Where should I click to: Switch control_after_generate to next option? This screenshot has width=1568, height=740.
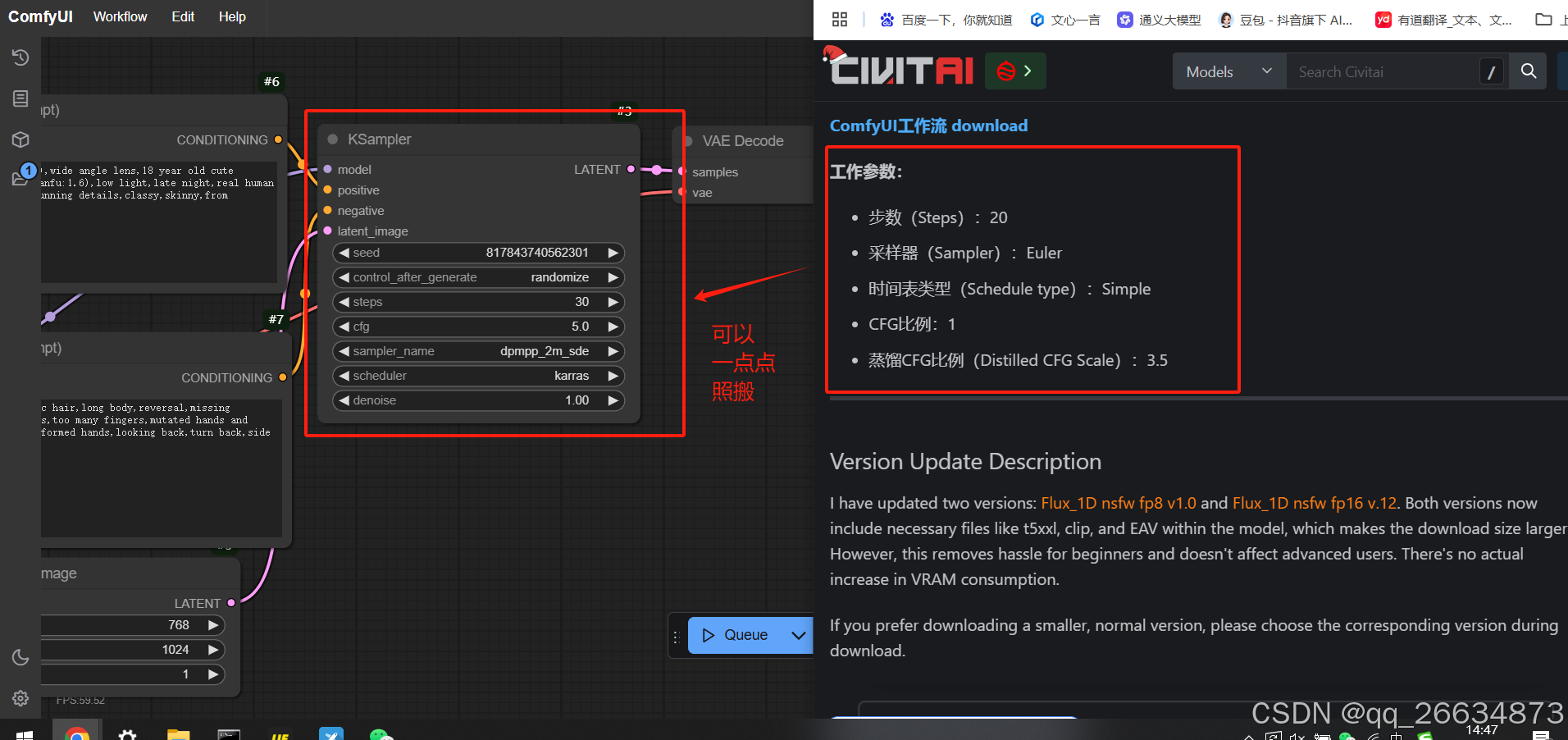613,277
